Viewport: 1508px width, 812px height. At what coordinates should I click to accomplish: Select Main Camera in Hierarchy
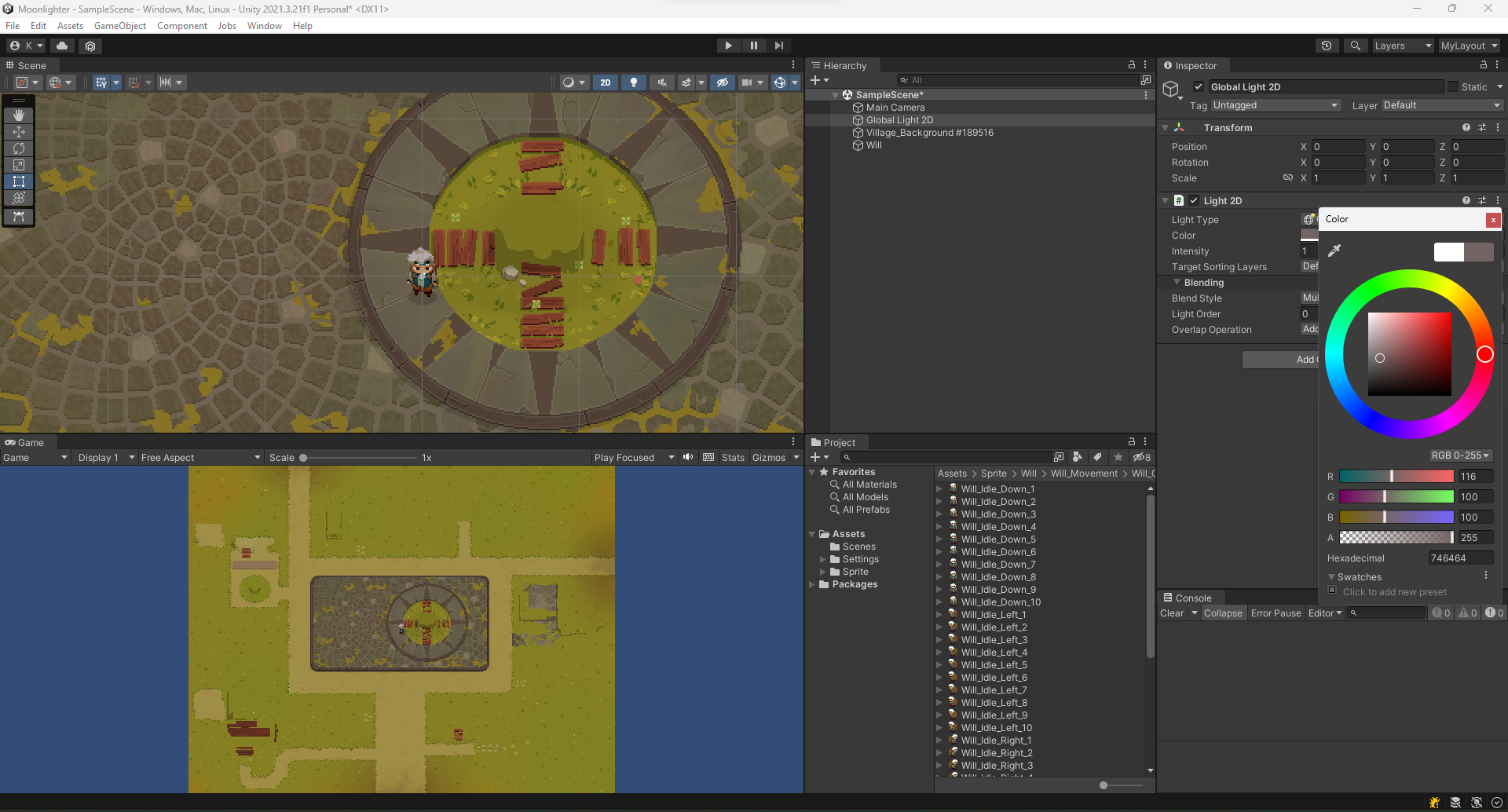[x=895, y=108]
